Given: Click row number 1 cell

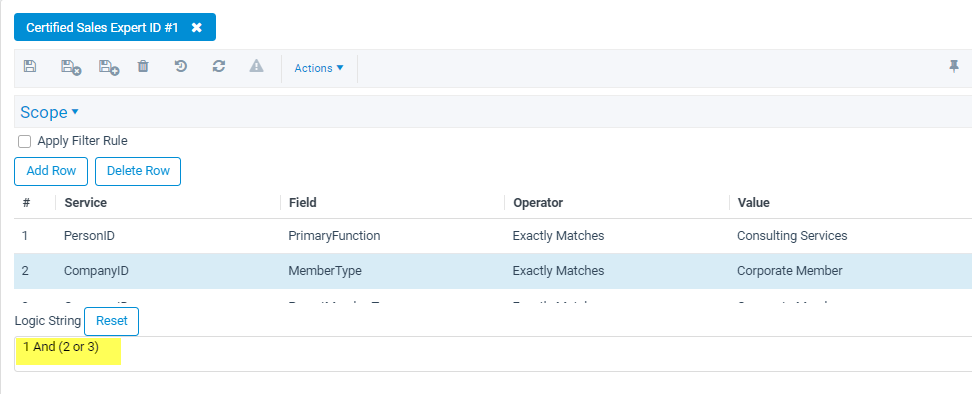Looking at the screenshot, I should coord(25,236).
